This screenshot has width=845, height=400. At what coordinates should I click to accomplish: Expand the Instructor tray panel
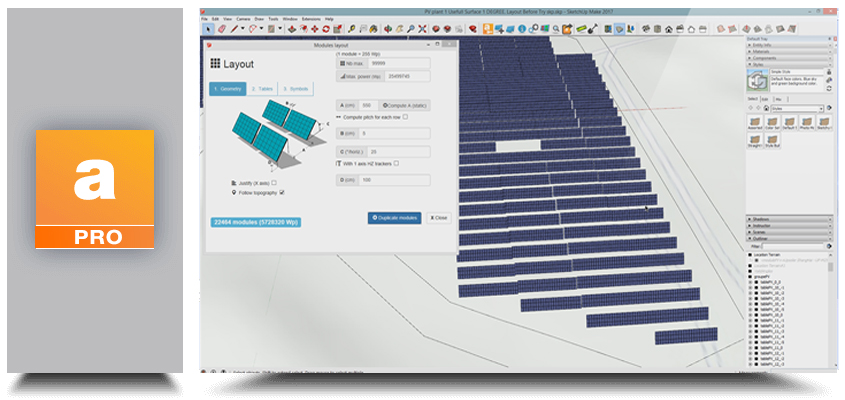coord(790,226)
